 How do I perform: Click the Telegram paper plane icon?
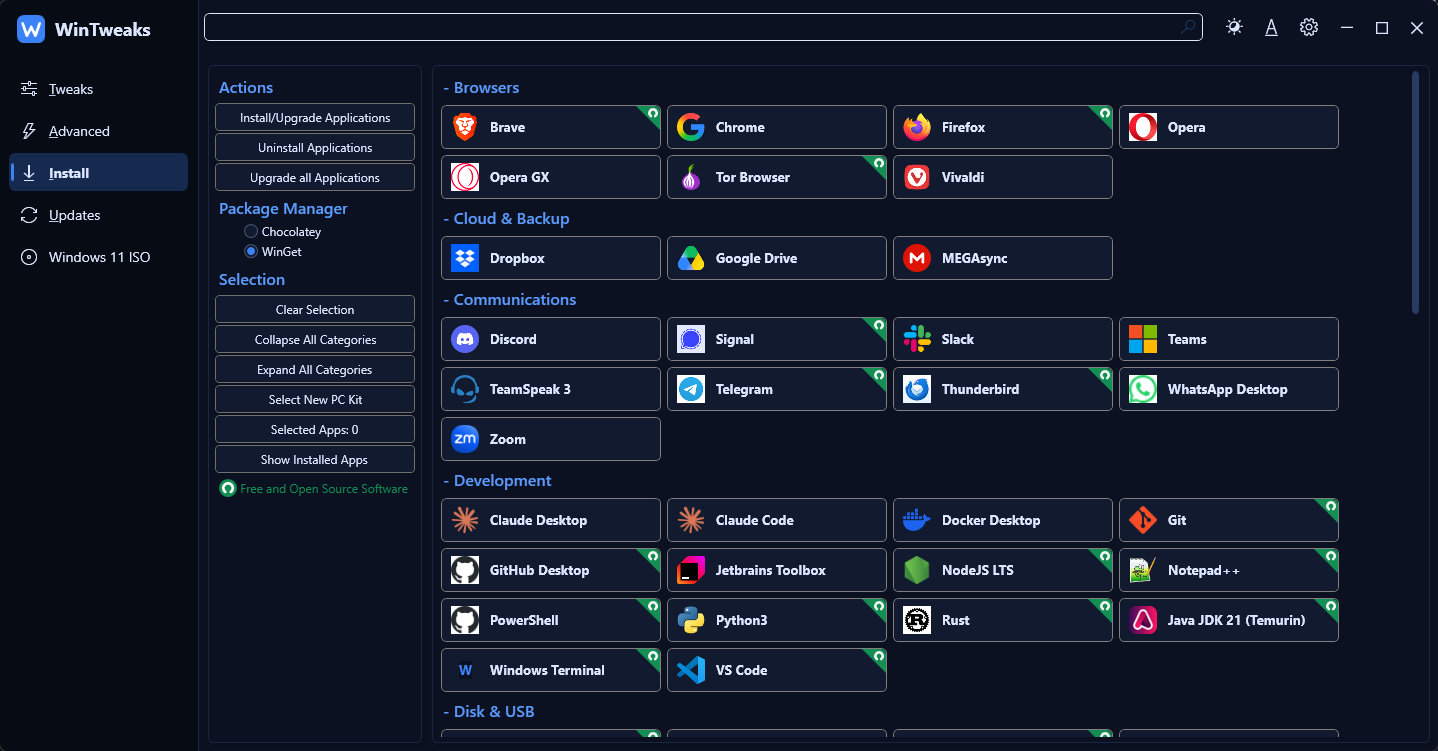pos(690,389)
